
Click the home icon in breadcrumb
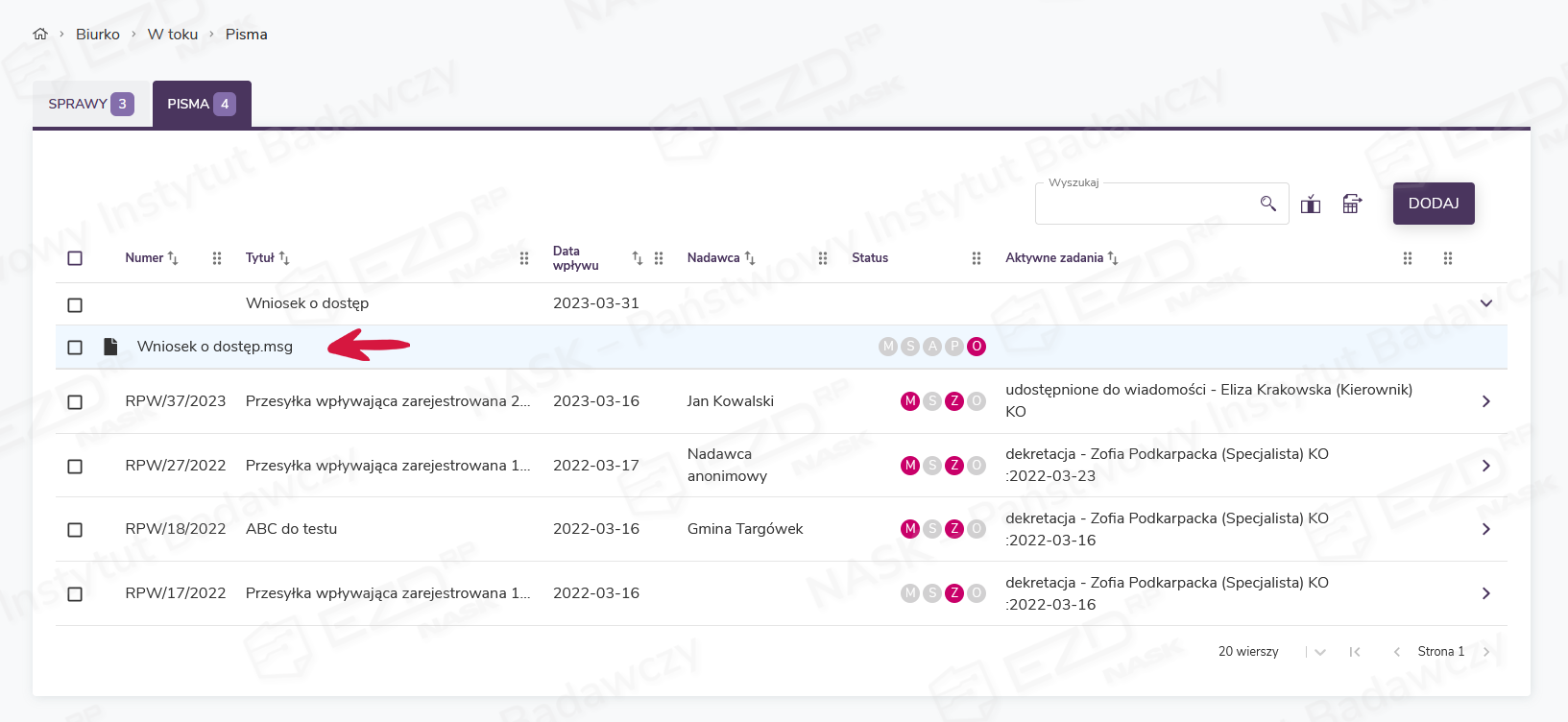click(40, 35)
